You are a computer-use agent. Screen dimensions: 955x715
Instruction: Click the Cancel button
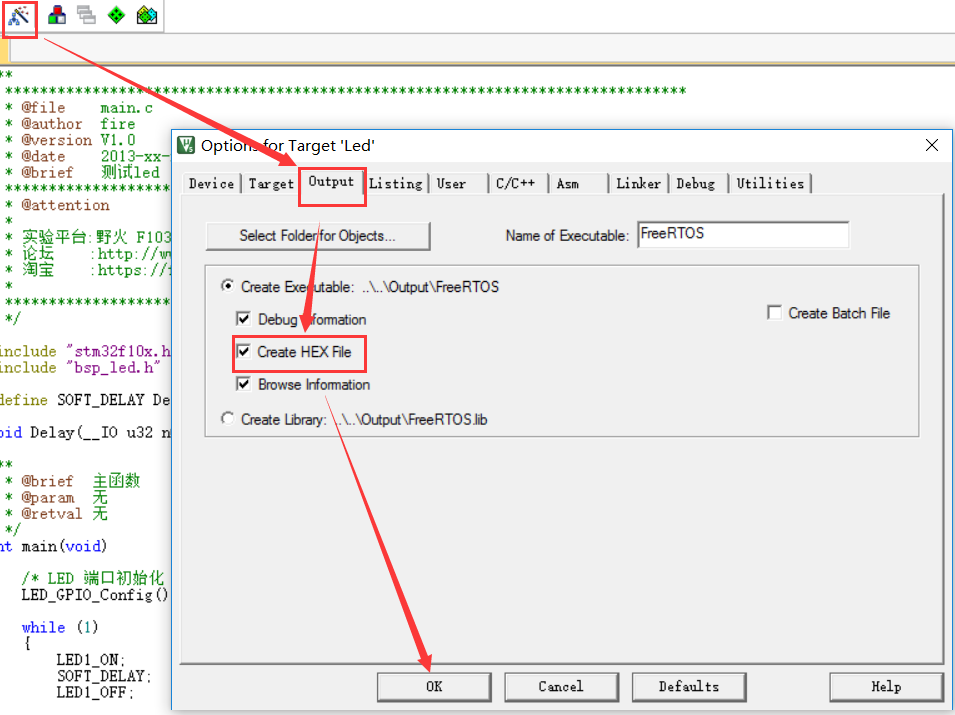(x=561, y=687)
